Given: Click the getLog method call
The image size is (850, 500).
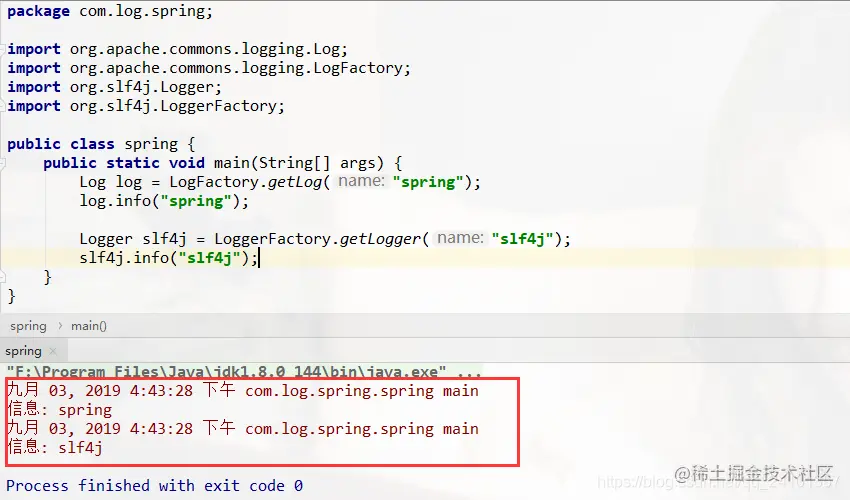Looking at the screenshot, I should click(295, 182).
